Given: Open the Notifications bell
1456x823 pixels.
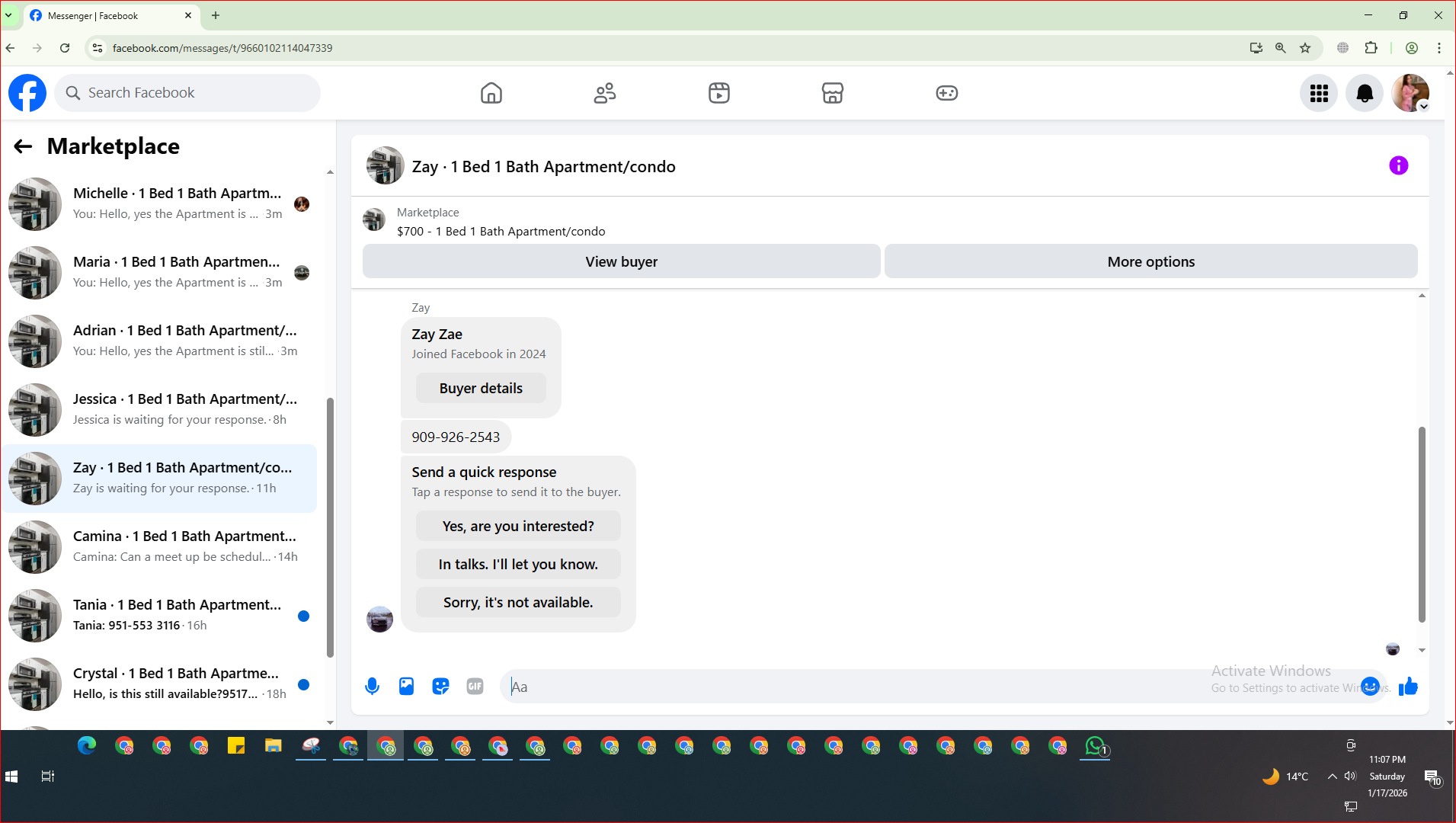Looking at the screenshot, I should [x=1365, y=93].
